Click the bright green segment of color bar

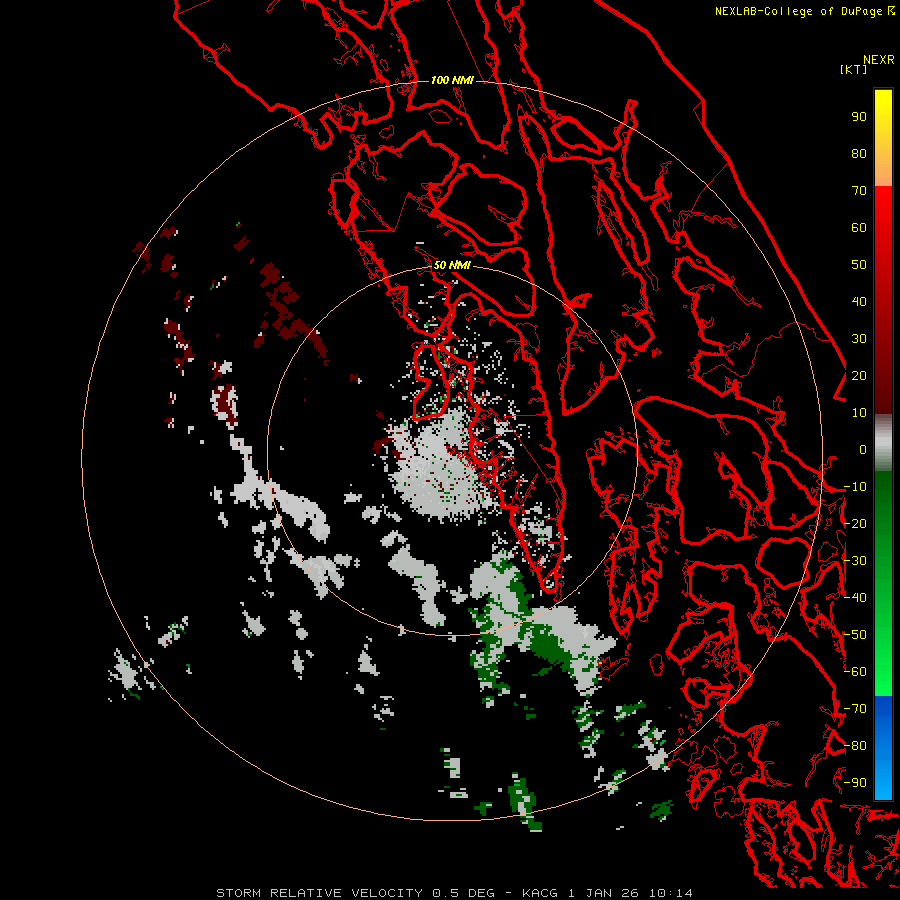click(x=883, y=660)
